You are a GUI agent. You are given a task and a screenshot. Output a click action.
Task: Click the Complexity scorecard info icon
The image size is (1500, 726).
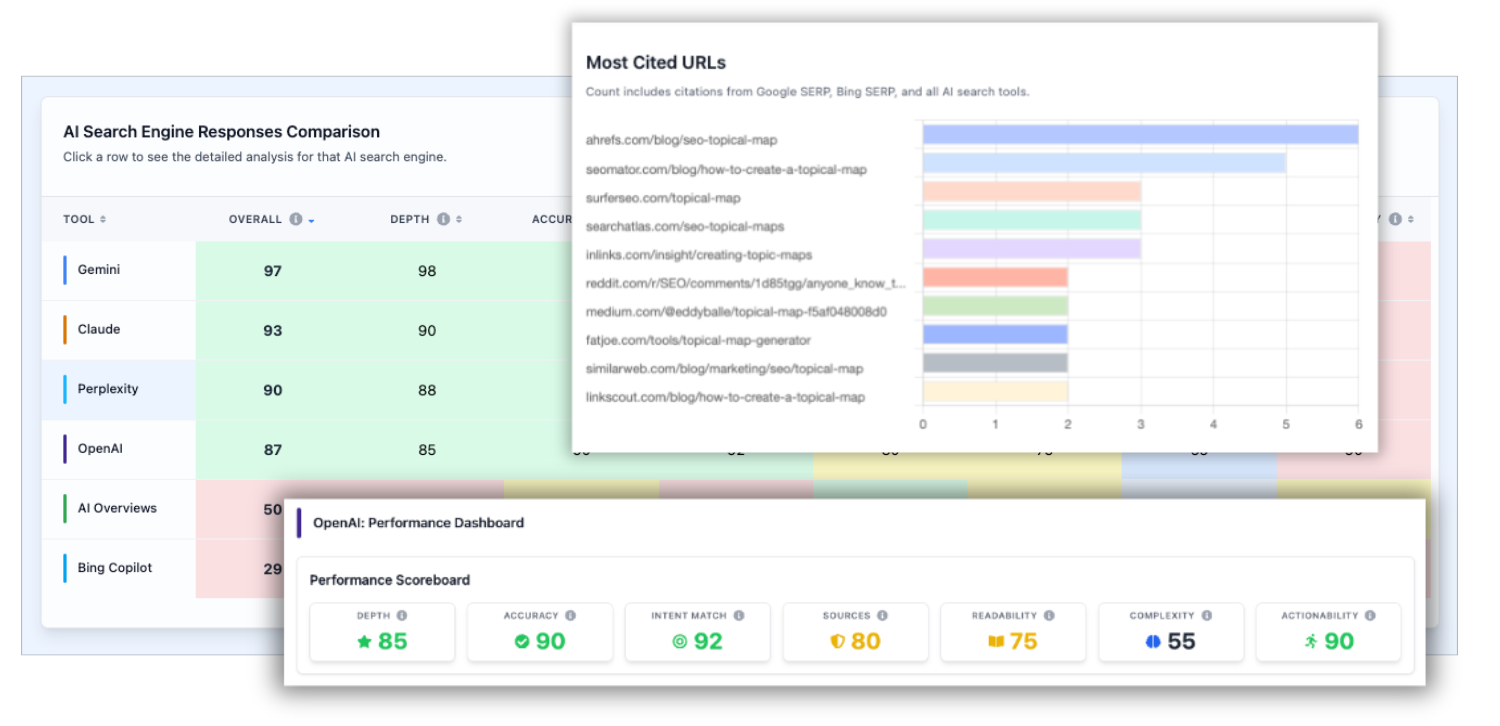(x=1207, y=616)
